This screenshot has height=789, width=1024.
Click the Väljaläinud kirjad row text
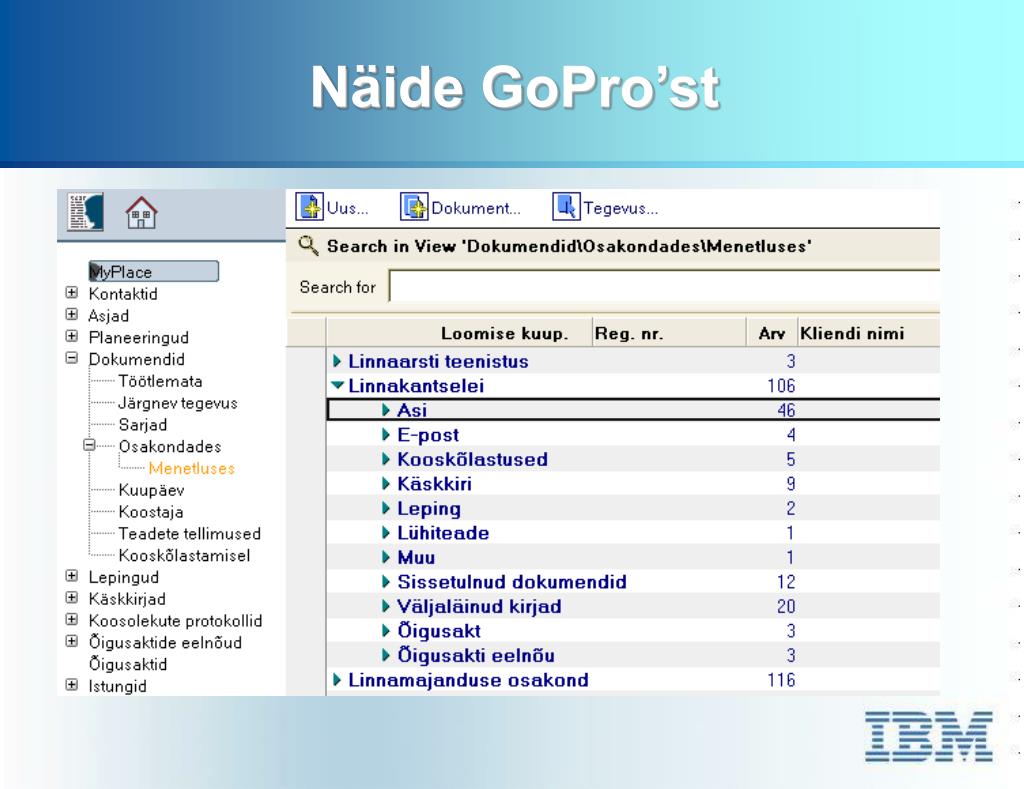pyautogui.click(x=479, y=606)
